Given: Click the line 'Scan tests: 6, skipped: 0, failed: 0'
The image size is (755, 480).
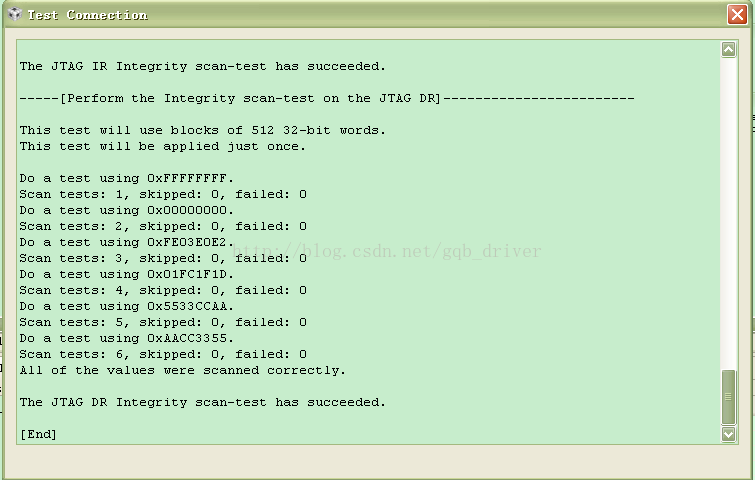Looking at the screenshot, I should [x=163, y=354].
